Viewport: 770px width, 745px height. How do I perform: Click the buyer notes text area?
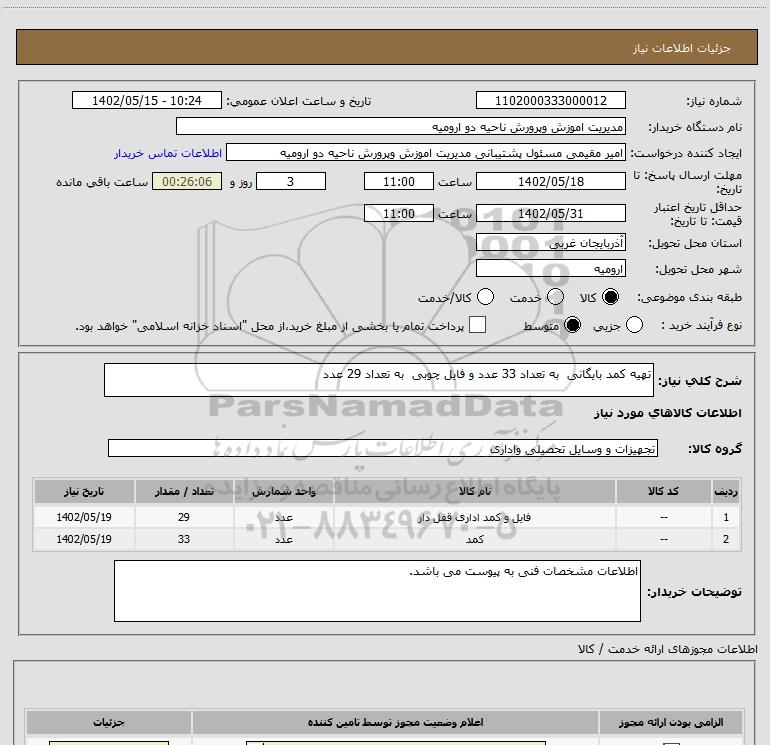pos(377,591)
